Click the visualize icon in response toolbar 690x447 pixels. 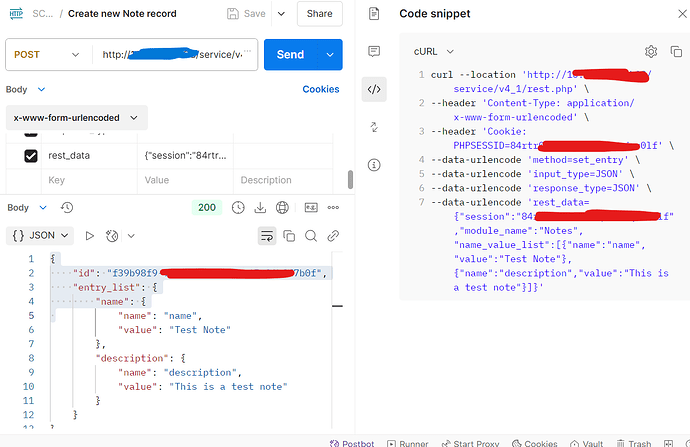pos(112,236)
